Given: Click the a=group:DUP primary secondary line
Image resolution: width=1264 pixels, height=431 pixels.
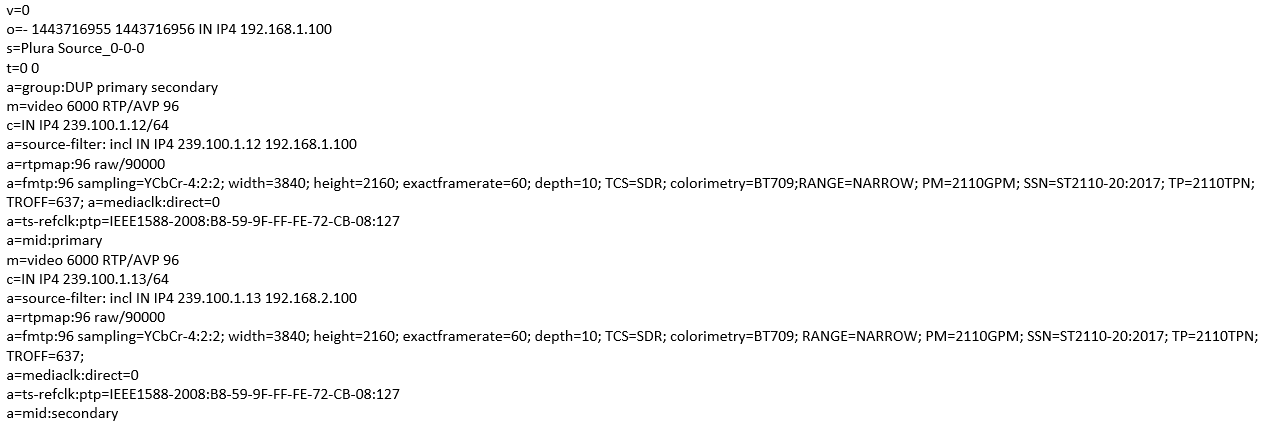Looking at the screenshot, I should coord(112,87).
